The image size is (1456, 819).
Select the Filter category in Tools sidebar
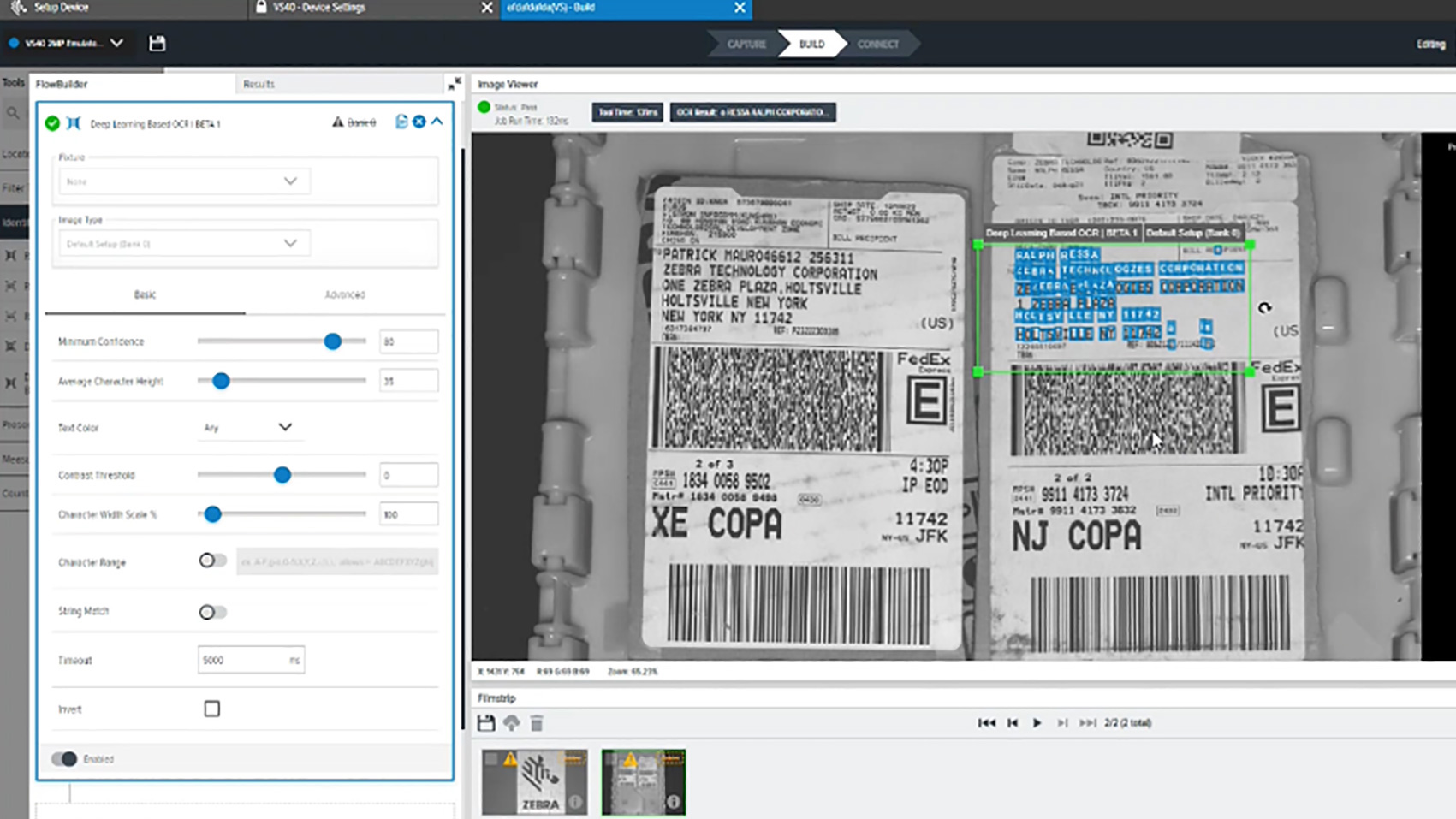click(x=13, y=188)
